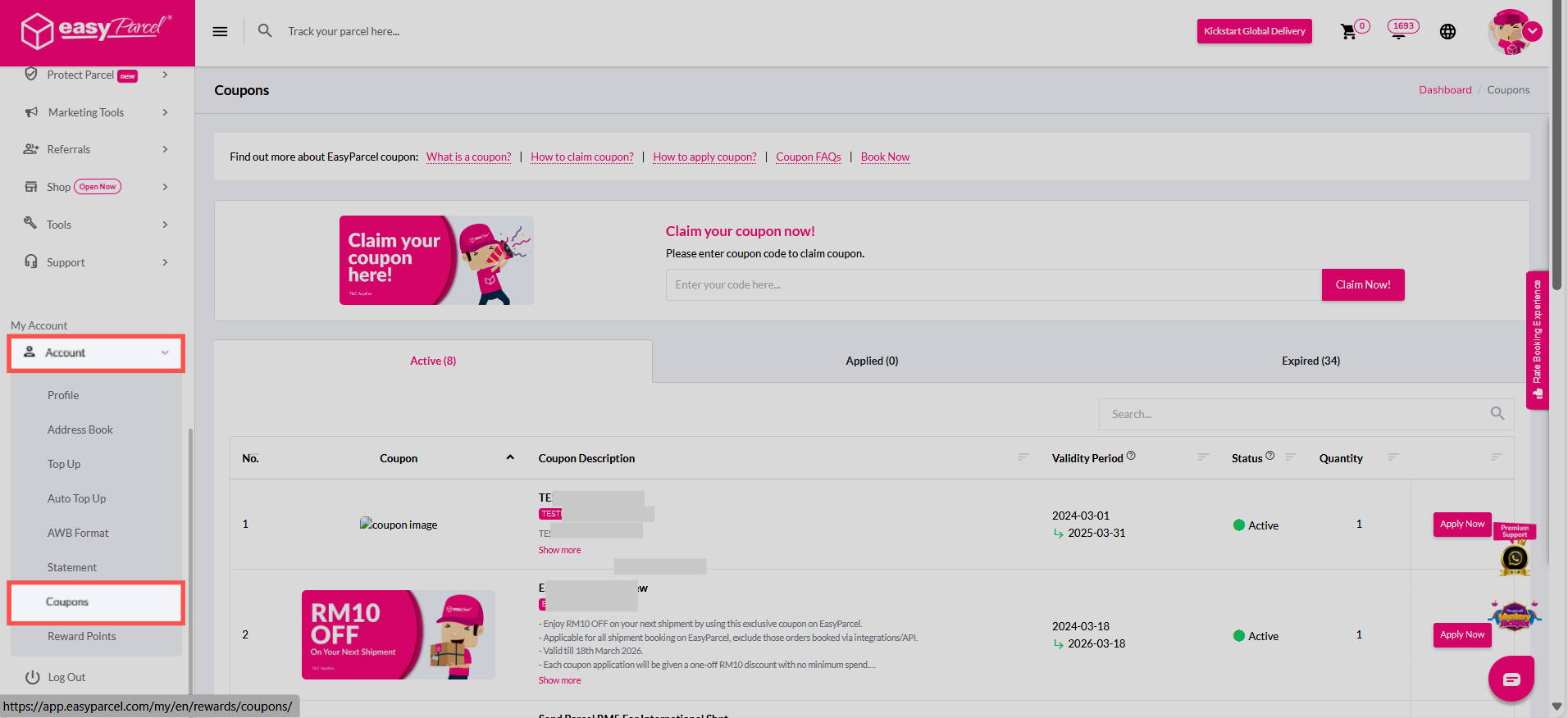Image resolution: width=1568 pixels, height=718 pixels.
Task: Open the Validity Period column filter icon
Action: pyautogui.click(x=1203, y=457)
